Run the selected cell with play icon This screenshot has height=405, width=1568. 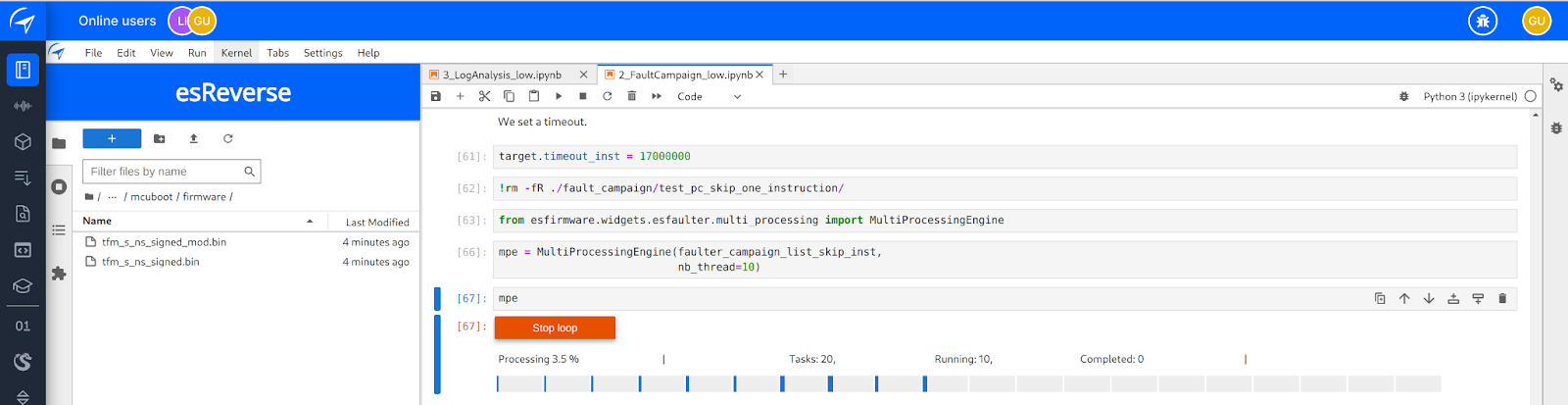(x=559, y=96)
